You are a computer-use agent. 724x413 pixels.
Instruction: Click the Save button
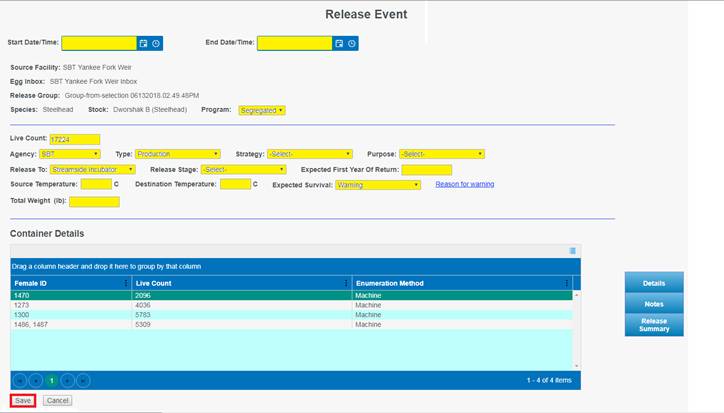tap(23, 400)
